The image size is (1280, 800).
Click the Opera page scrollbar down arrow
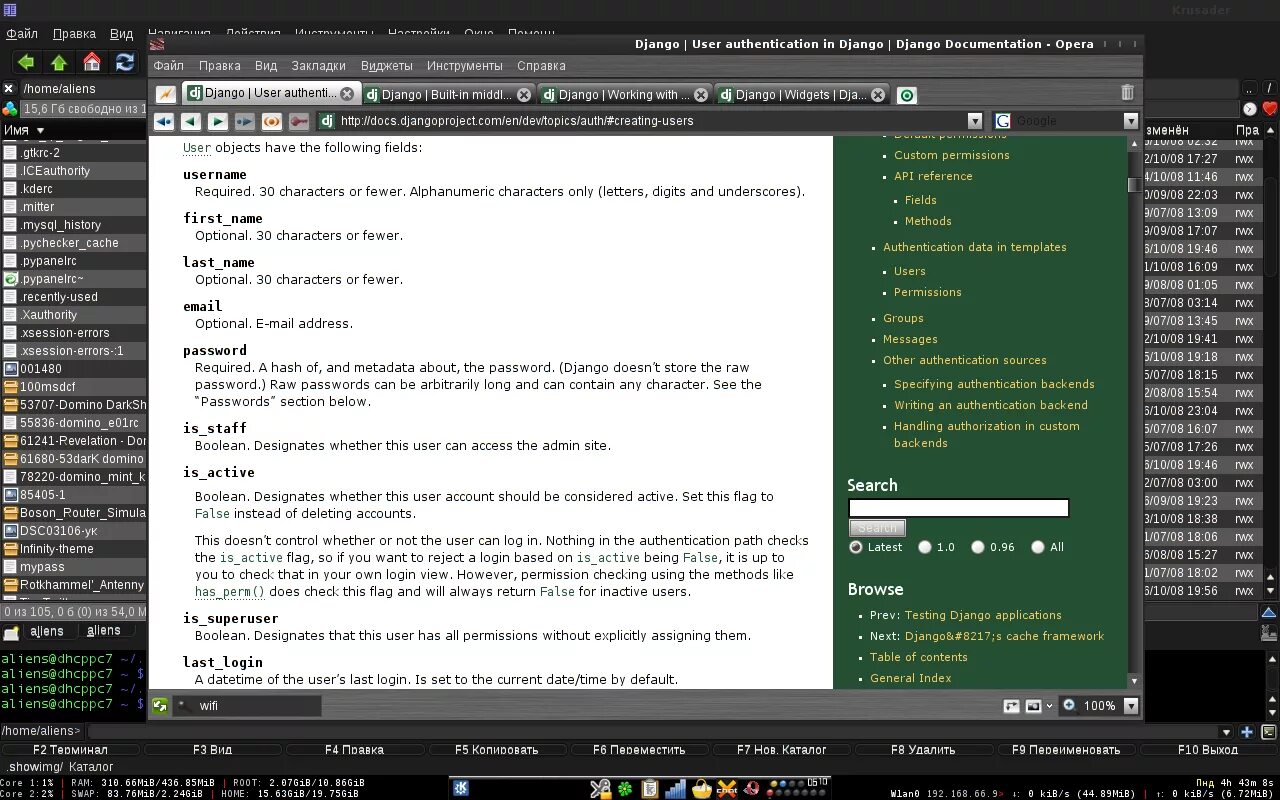point(1133,681)
